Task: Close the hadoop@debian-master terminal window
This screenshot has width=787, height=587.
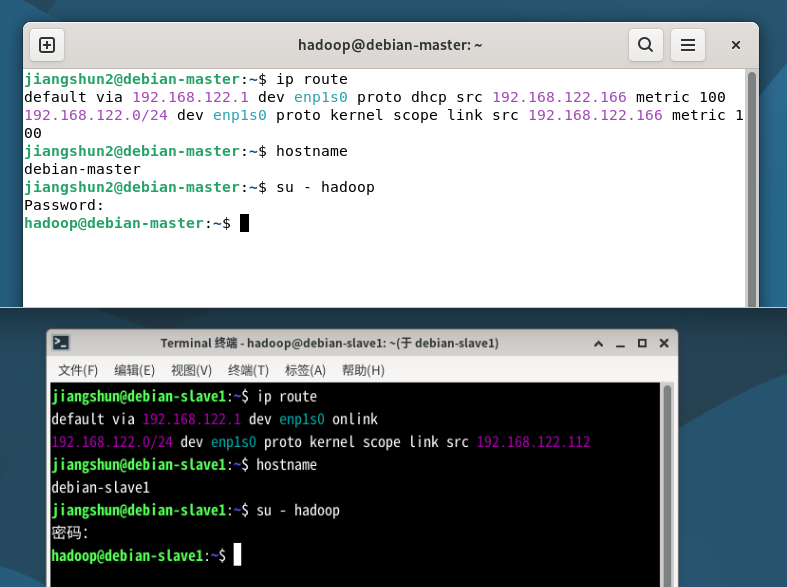Action: (x=736, y=45)
